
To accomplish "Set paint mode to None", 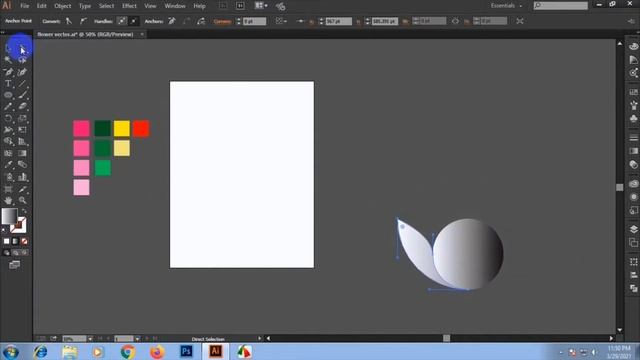I will (x=24, y=241).
